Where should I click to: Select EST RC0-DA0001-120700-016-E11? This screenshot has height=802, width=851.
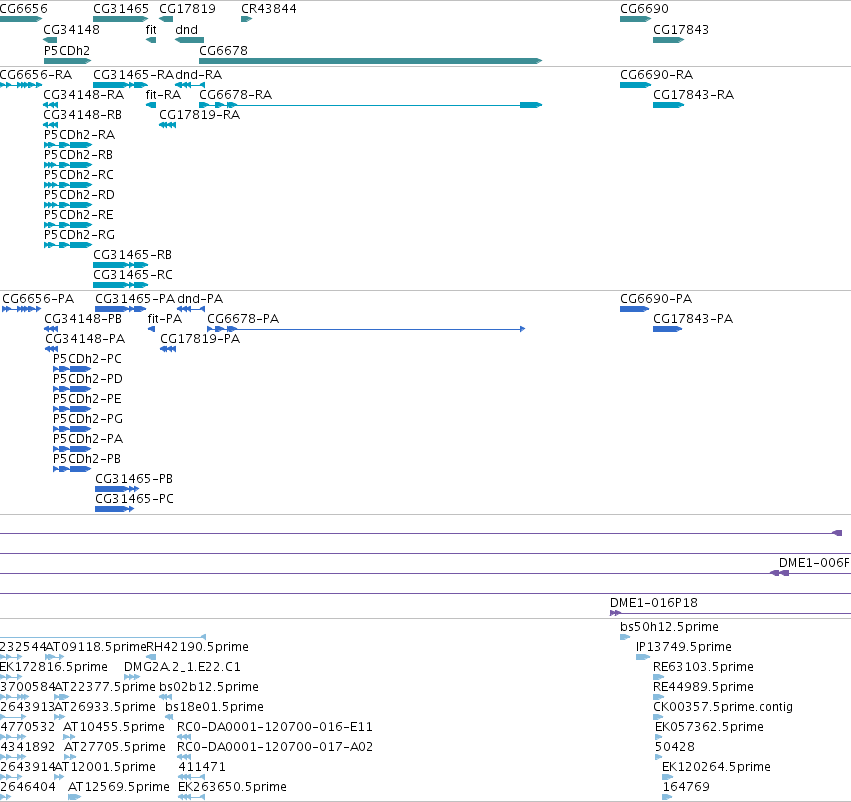(275, 727)
